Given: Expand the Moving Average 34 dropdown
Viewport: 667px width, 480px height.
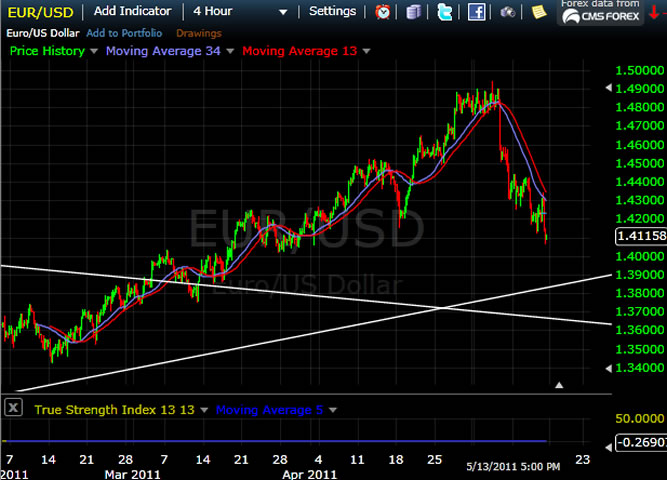Looking at the screenshot, I should 230,51.
